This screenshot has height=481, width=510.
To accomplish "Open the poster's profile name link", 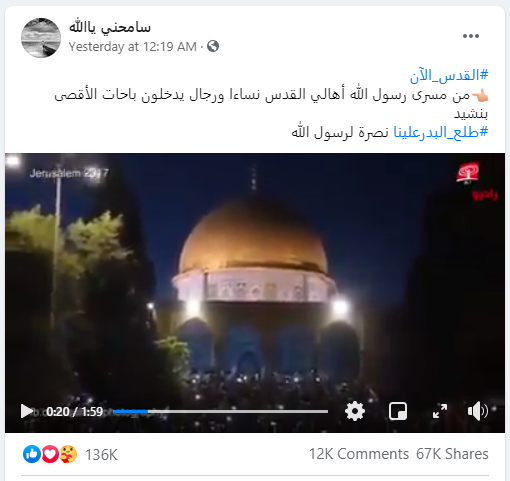I will click(110, 27).
